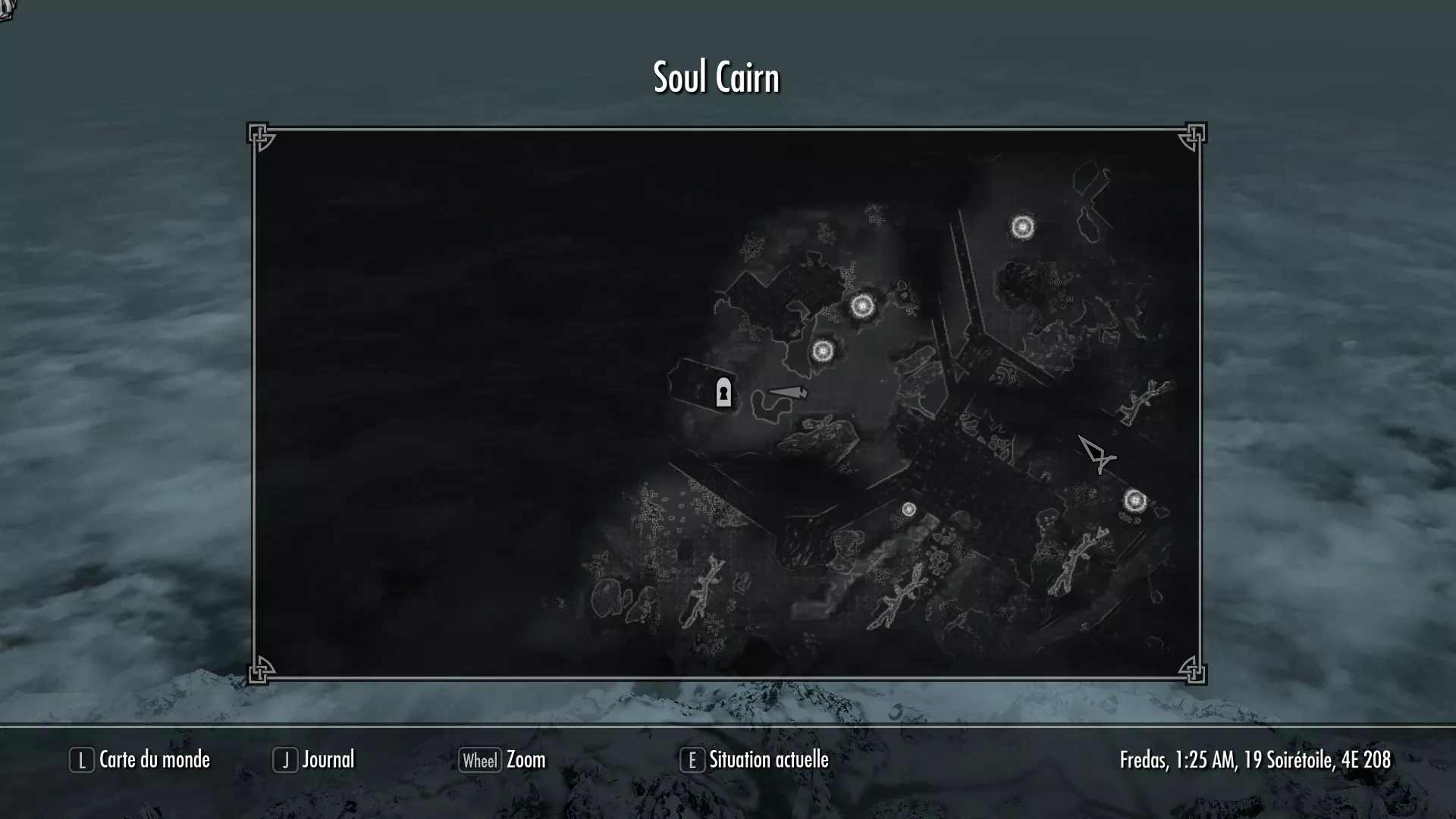Click the Soul Cairn title

tap(717, 77)
